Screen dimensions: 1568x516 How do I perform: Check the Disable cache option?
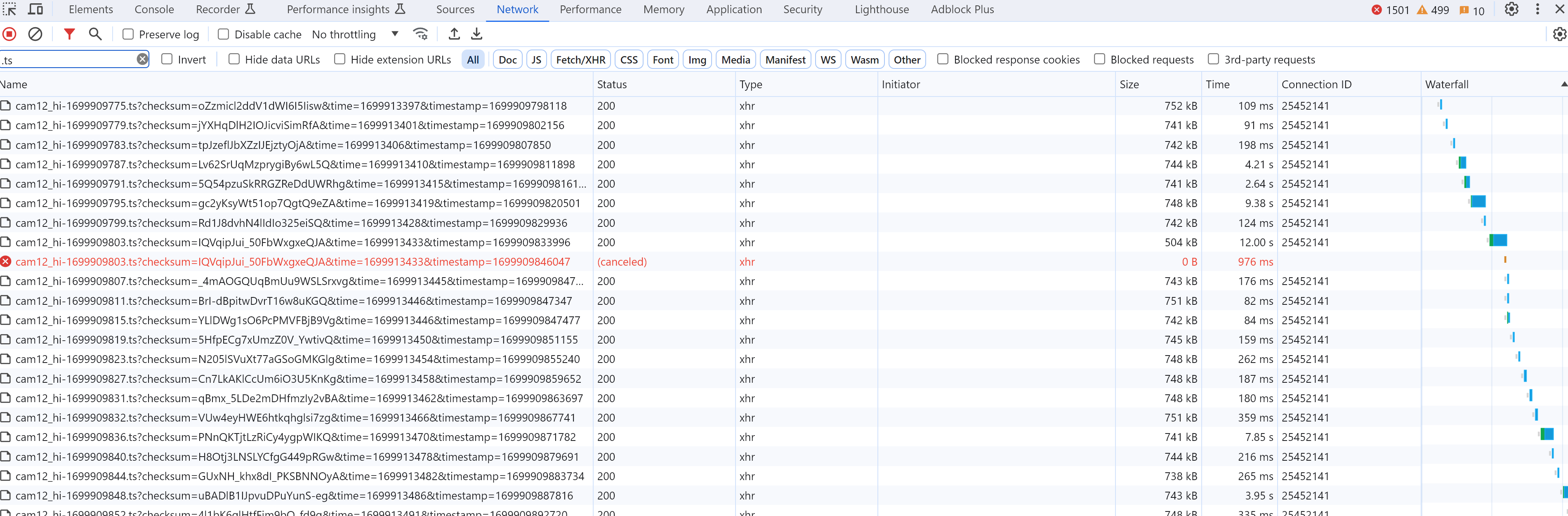pyautogui.click(x=224, y=35)
